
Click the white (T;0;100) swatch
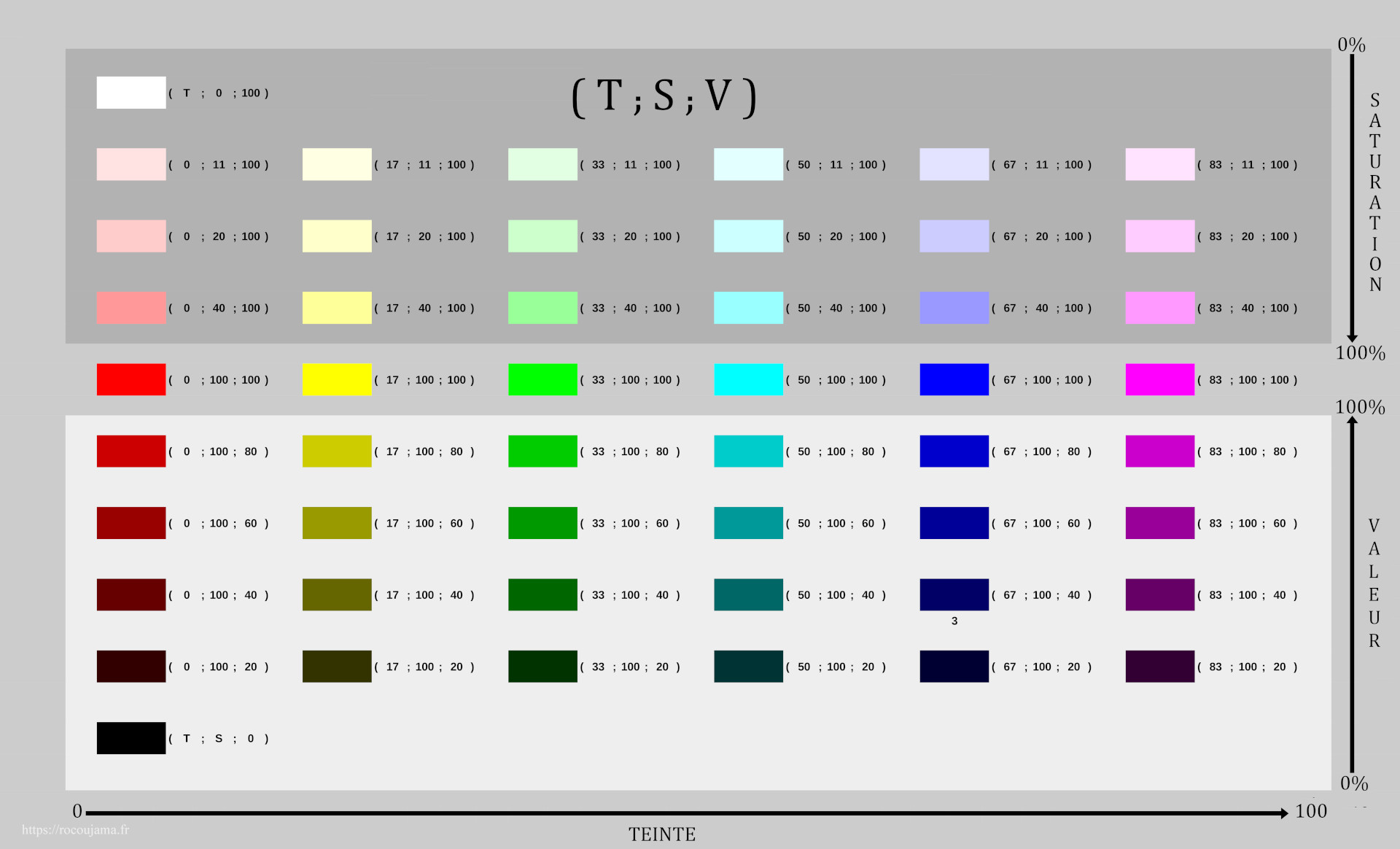coord(131,93)
